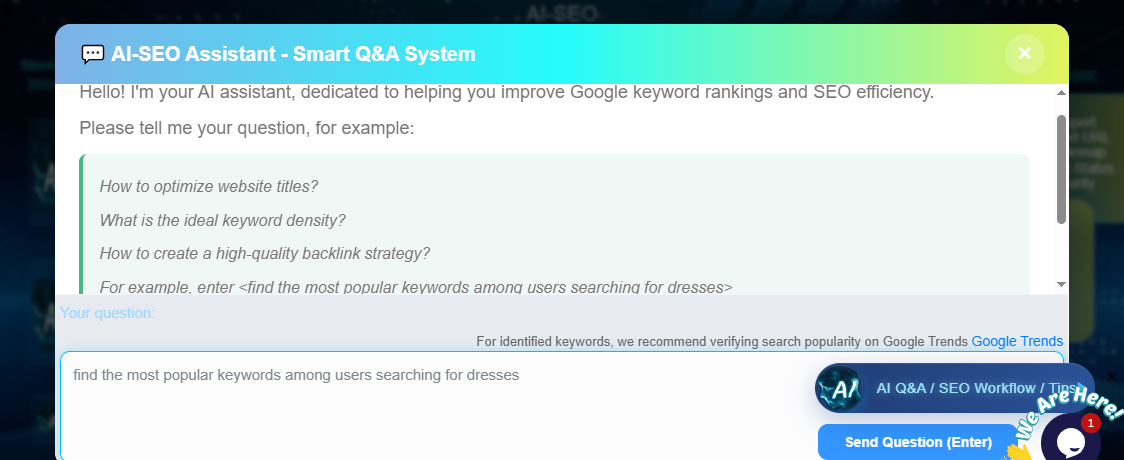The width and height of the screenshot is (1124, 460).
Task: Click the waving hand emoji
Action: click(1017, 452)
